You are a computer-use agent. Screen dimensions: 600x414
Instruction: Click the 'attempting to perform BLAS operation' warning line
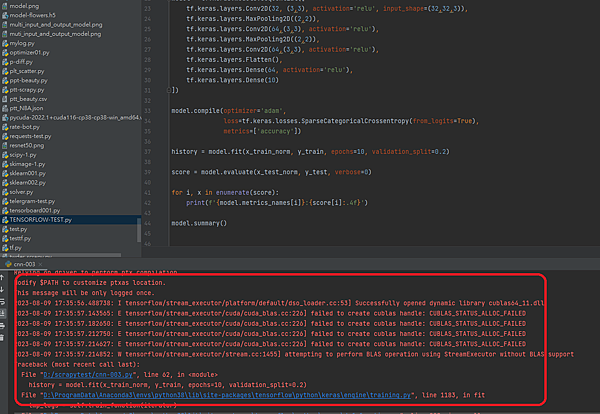click(x=295, y=354)
